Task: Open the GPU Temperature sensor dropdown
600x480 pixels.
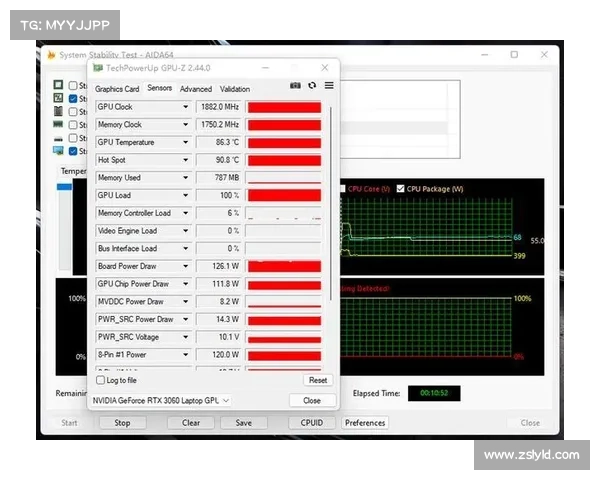Action: (186, 142)
